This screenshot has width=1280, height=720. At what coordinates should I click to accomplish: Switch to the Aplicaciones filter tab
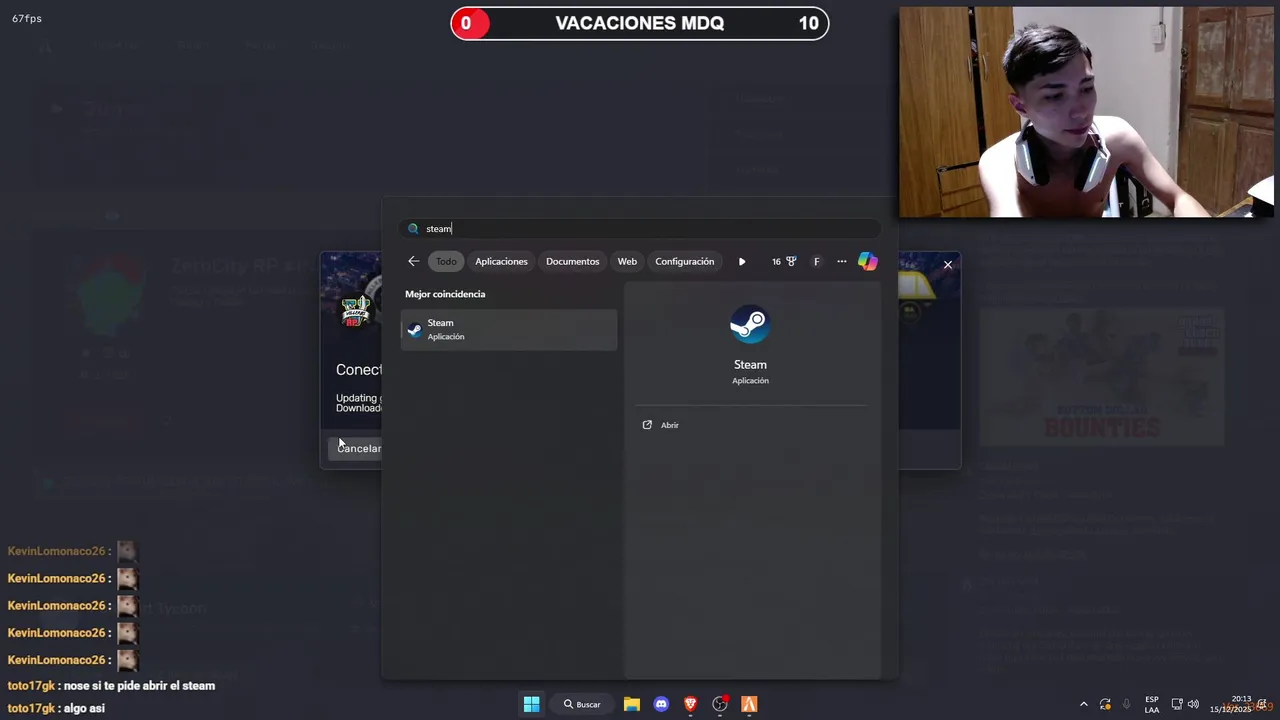[501, 262]
